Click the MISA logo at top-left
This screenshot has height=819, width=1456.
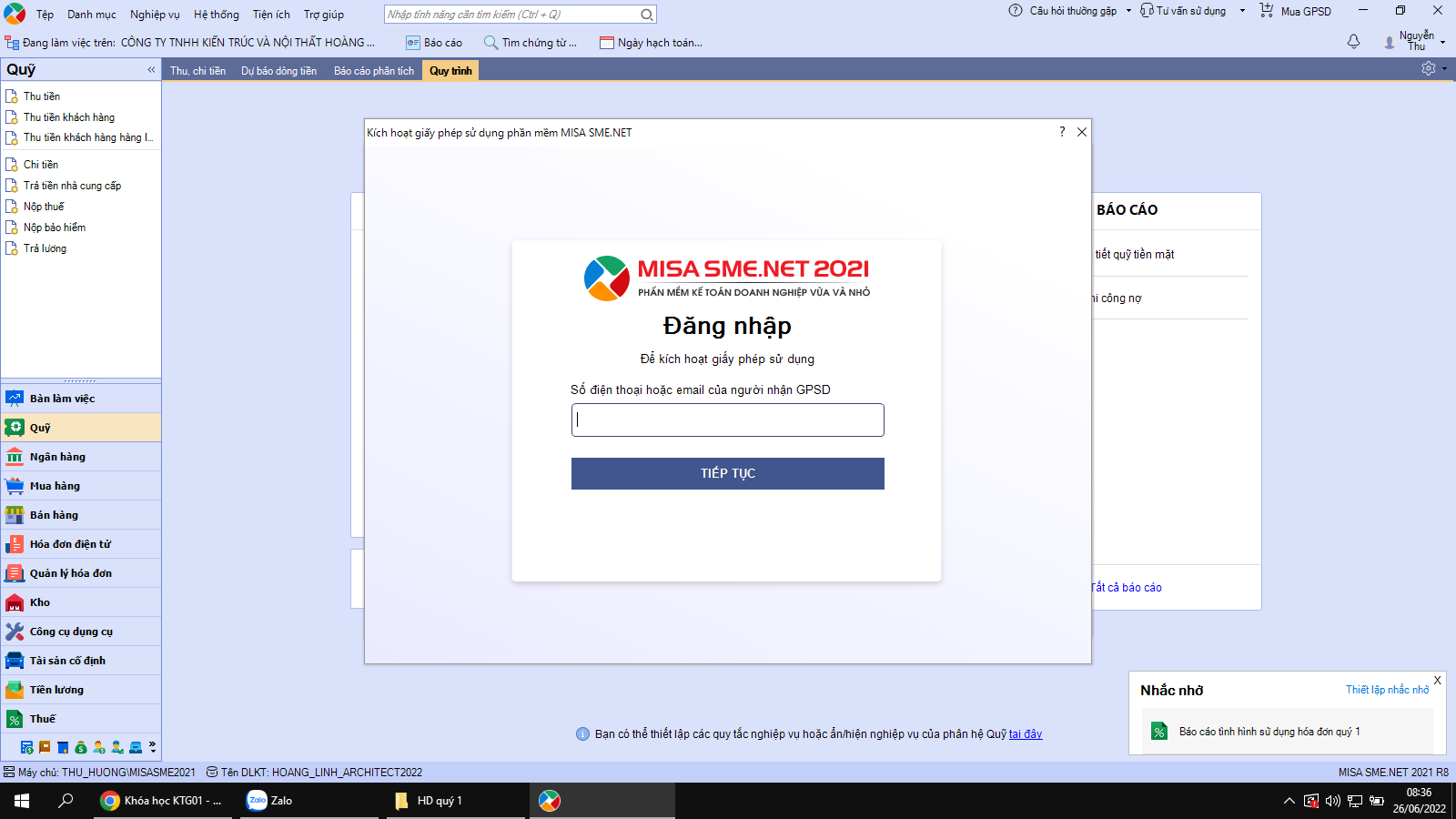point(15,14)
